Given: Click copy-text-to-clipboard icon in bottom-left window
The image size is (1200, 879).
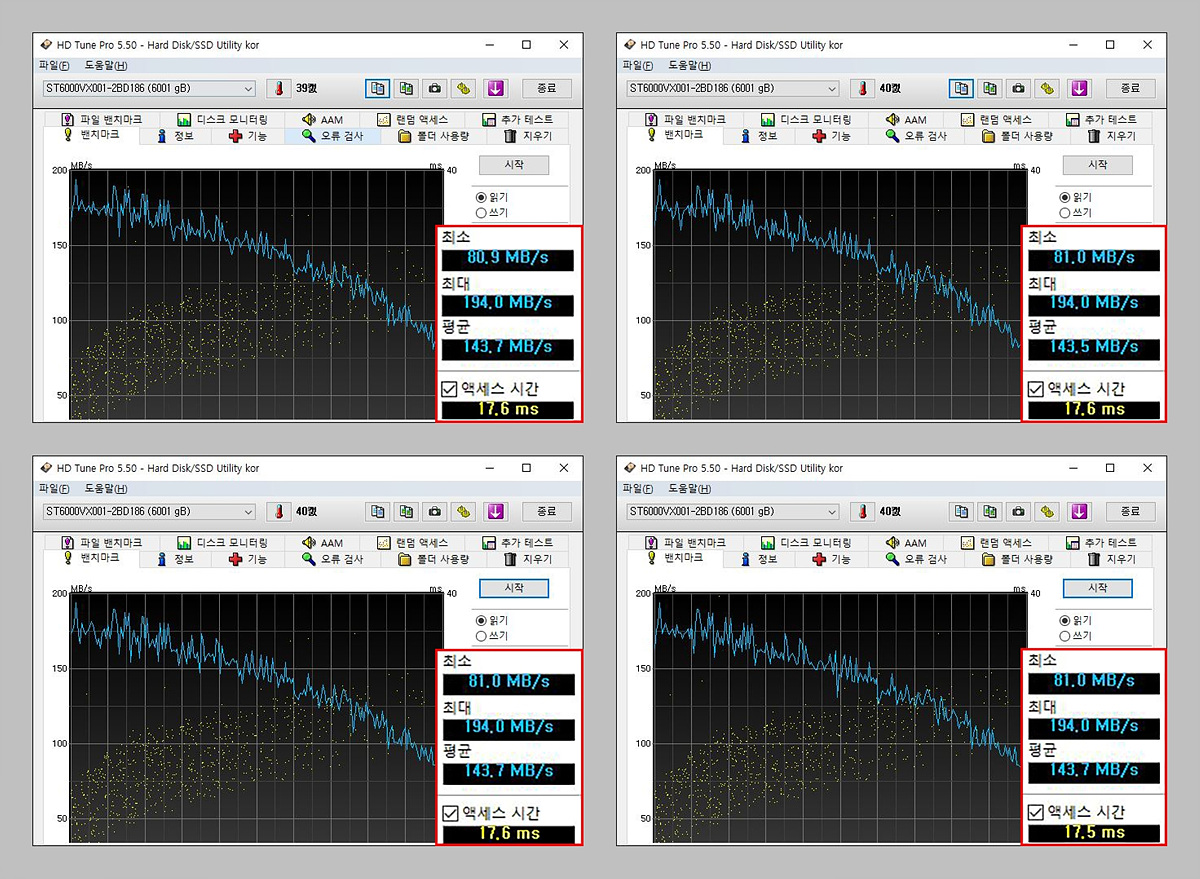Looking at the screenshot, I should (377, 511).
